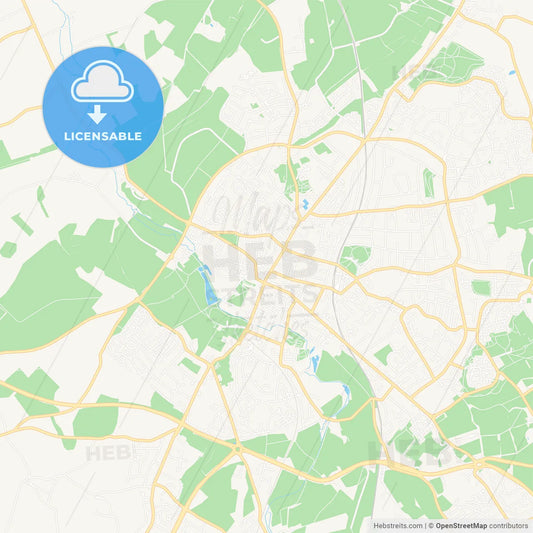Image resolution: width=533 pixels, height=533 pixels.
Task: Click the small green square park at far east
Action: (481, 288)
